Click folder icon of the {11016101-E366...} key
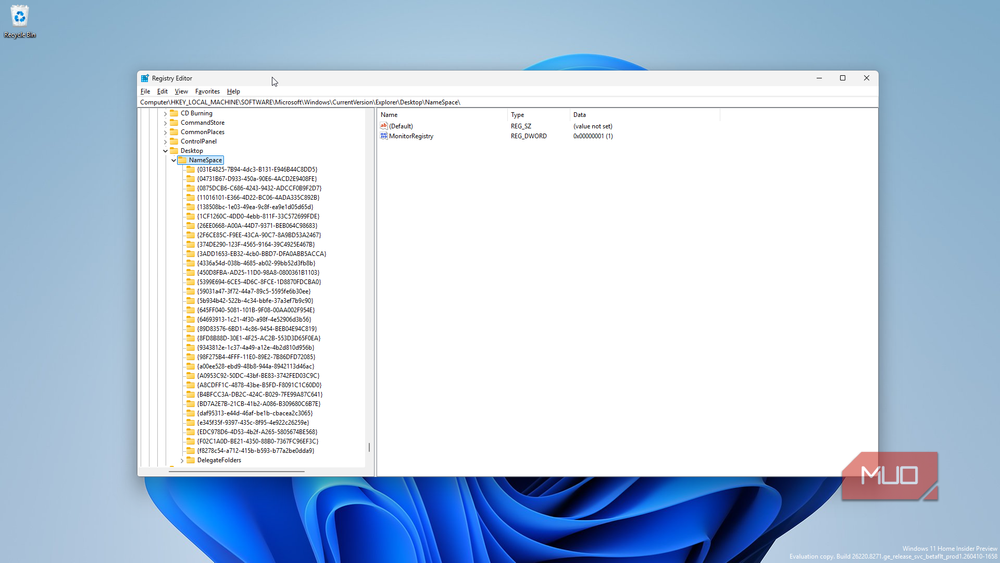Viewport: 1000px width, 563px height. tap(191, 198)
